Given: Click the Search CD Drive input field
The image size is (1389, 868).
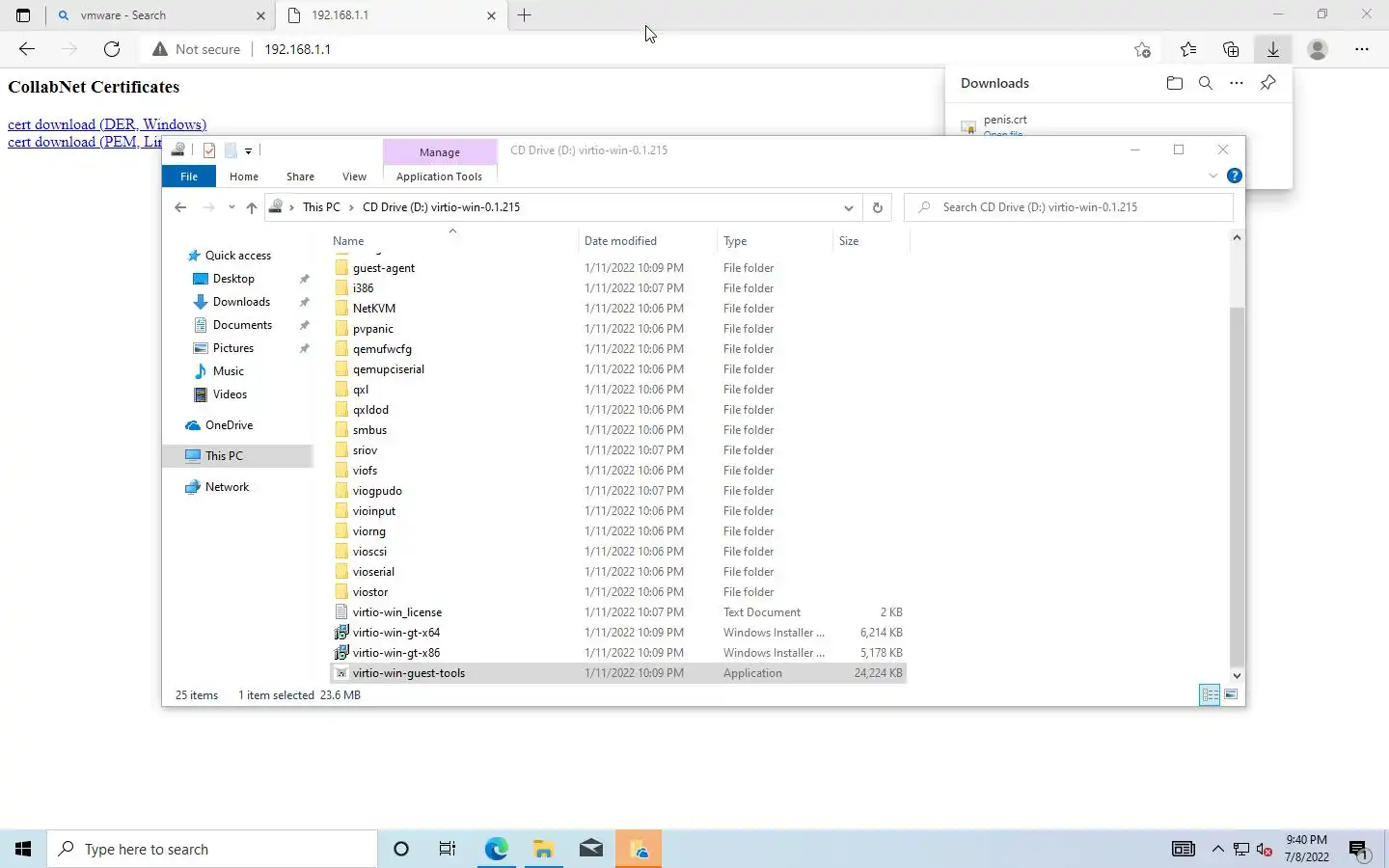Looking at the screenshot, I should point(1069,207).
